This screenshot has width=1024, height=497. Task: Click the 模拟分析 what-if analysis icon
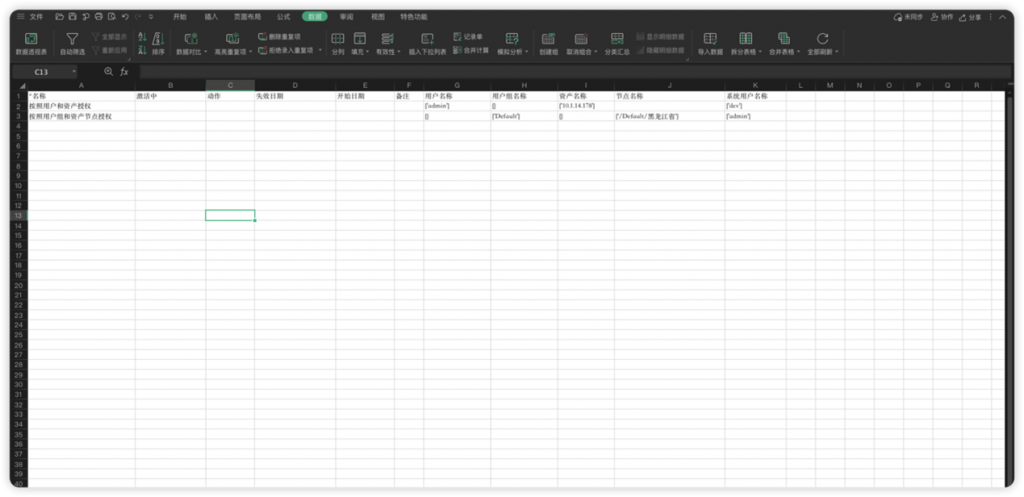511,39
